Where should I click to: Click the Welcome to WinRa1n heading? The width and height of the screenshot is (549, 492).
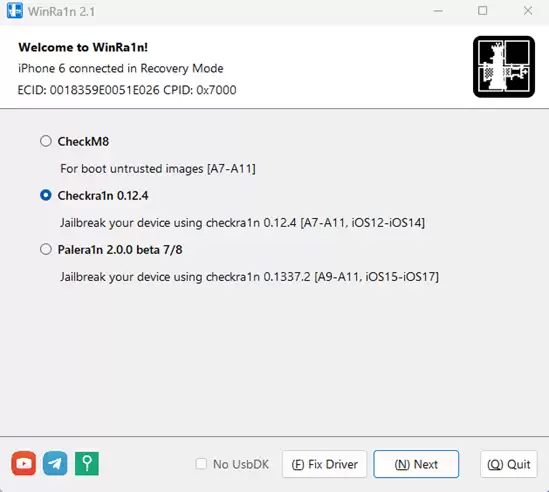83,47
